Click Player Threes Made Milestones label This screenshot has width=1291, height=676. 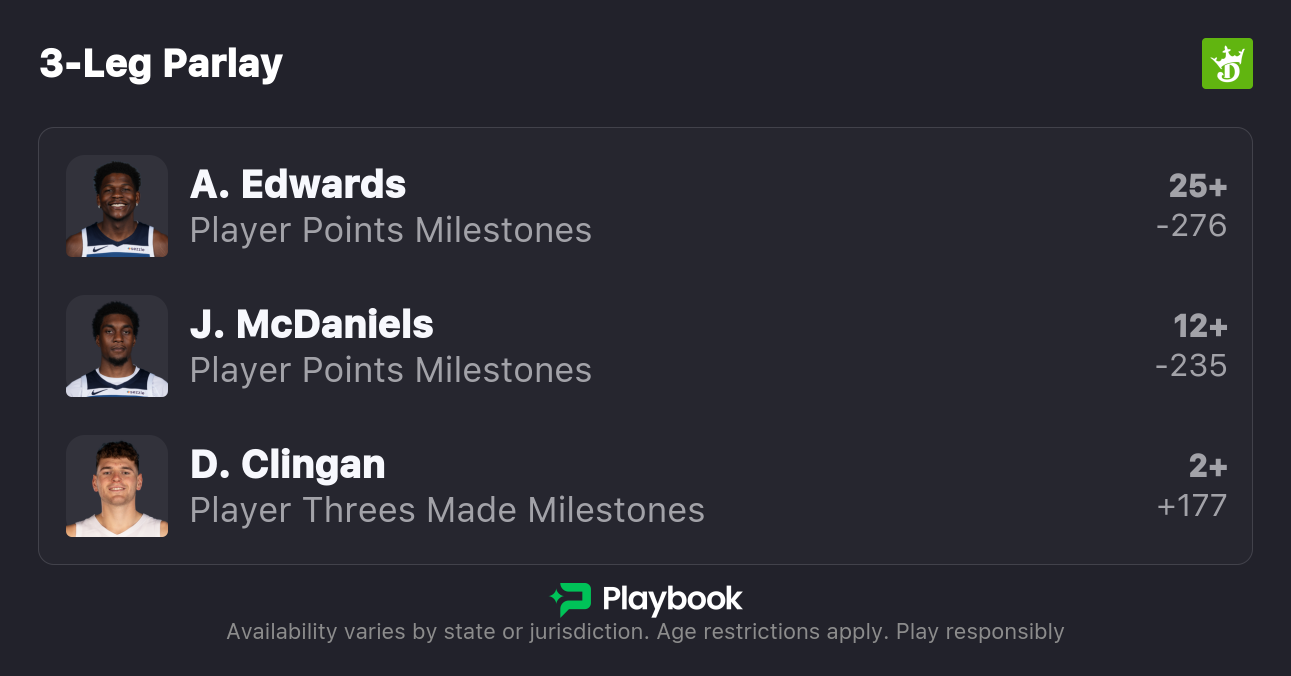pyautogui.click(x=447, y=511)
